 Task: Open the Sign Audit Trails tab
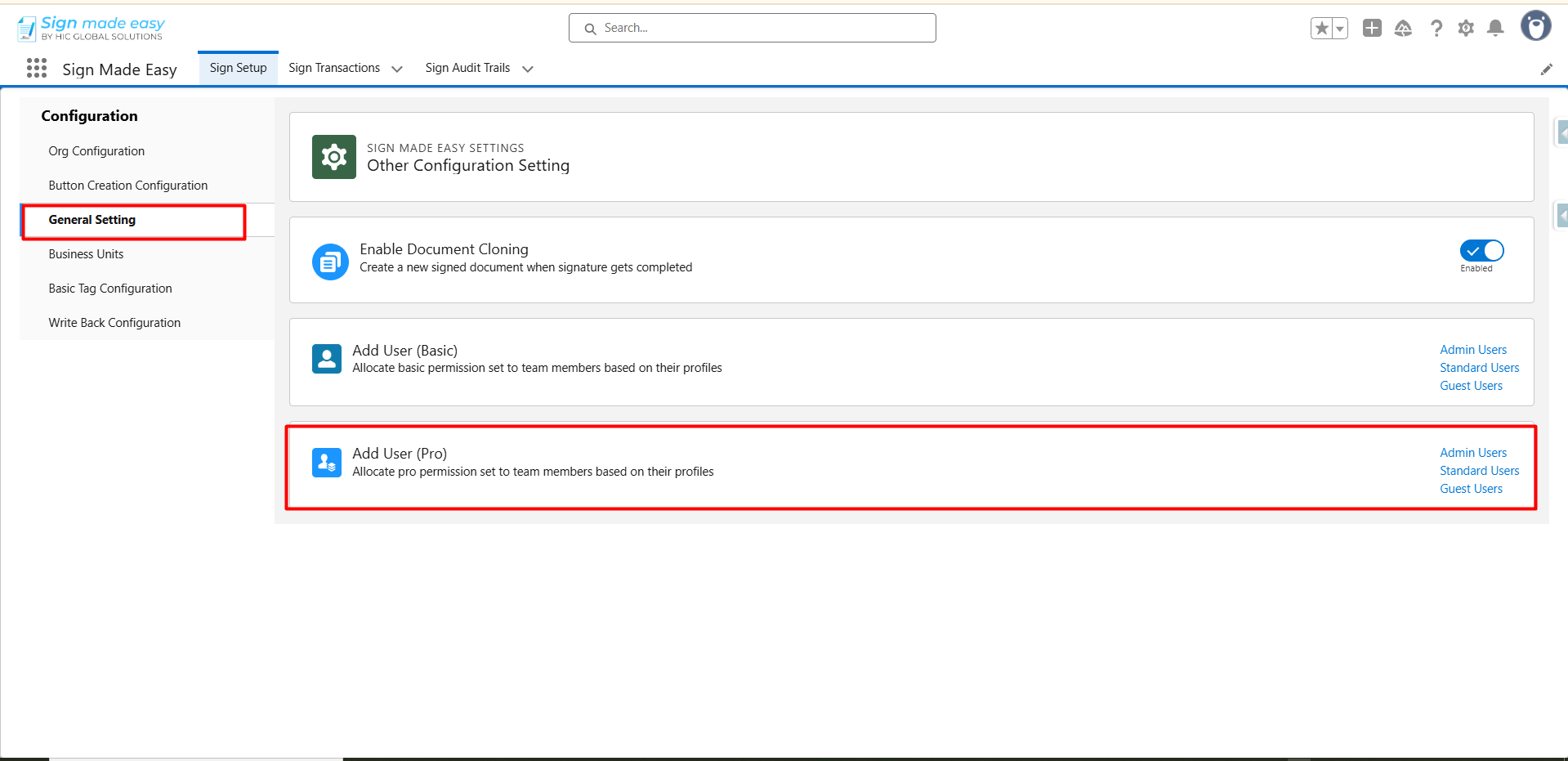click(467, 68)
